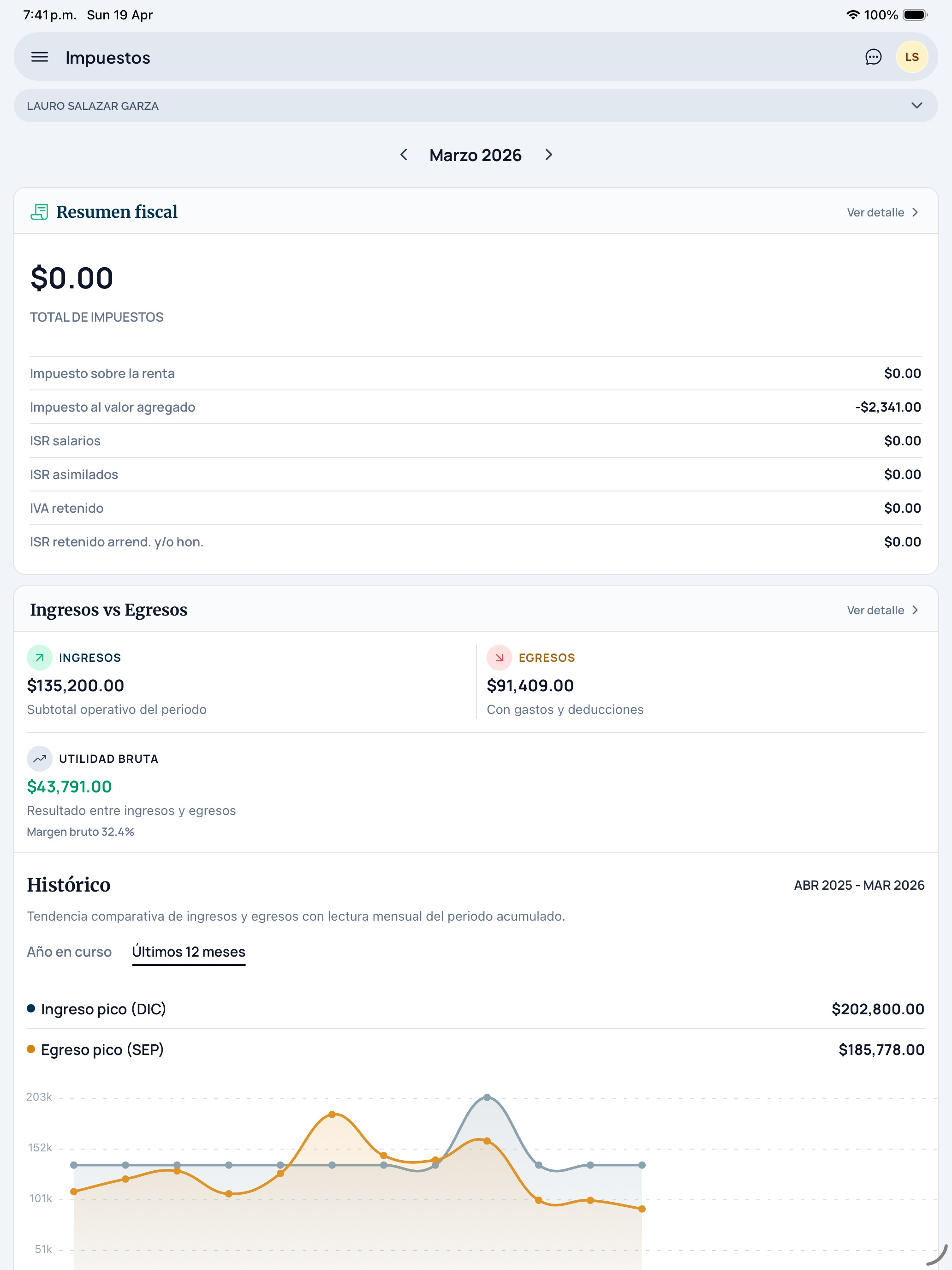Open the hamburger menu
Viewport: 952px width, 1270px height.
point(40,57)
